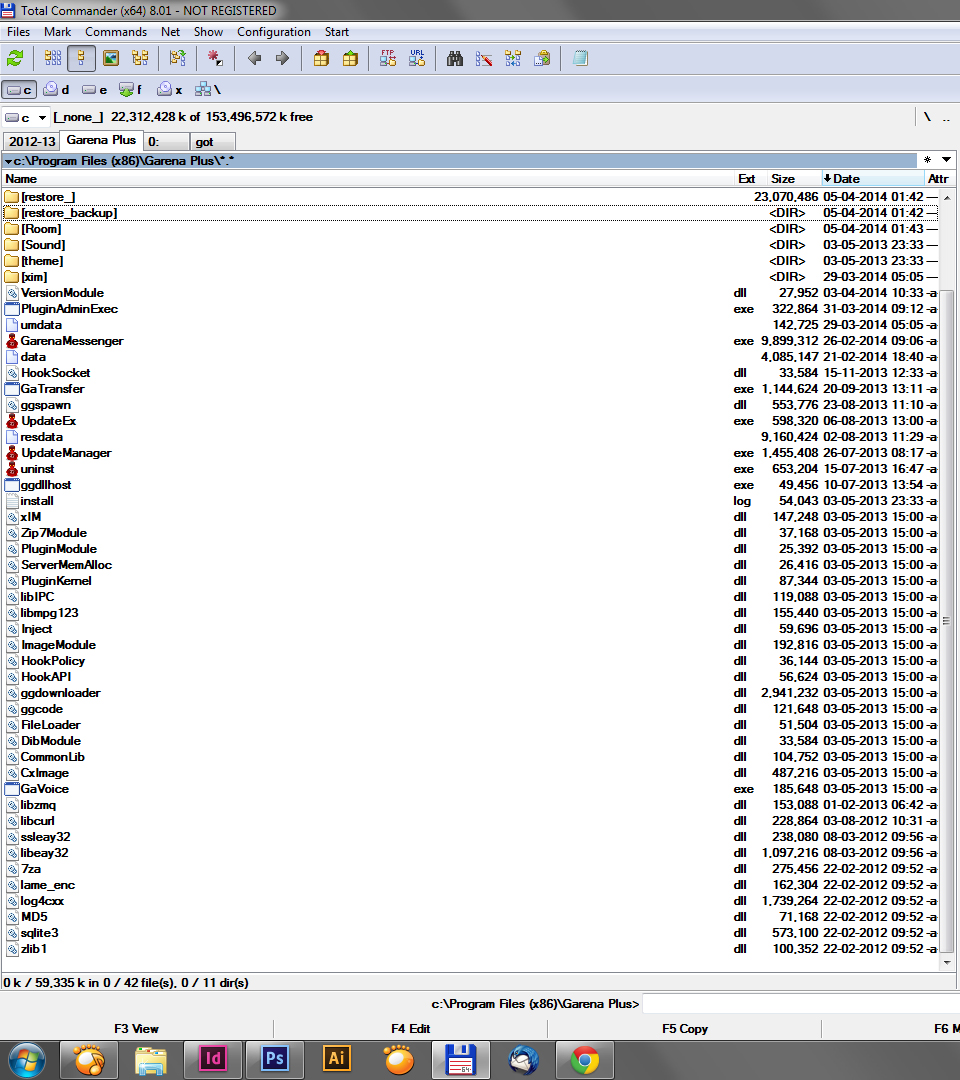Open the Start menu item
960x1080 pixels.
pos(337,32)
